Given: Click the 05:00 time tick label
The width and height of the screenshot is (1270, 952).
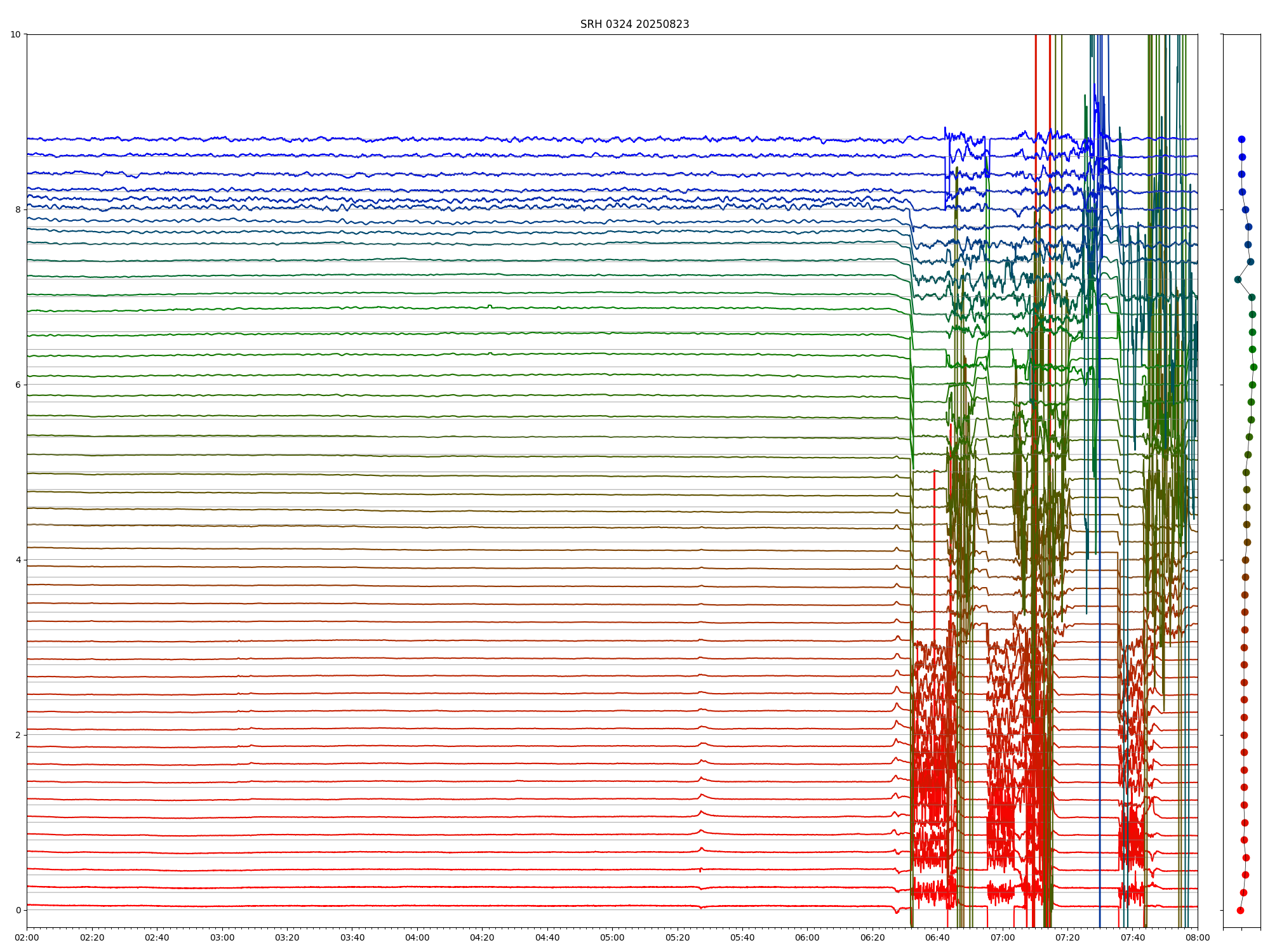Looking at the screenshot, I should tap(612, 937).
